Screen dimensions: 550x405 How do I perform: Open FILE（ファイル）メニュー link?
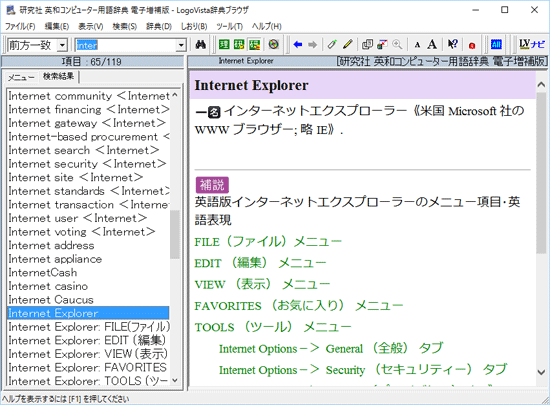click(x=268, y=242)
